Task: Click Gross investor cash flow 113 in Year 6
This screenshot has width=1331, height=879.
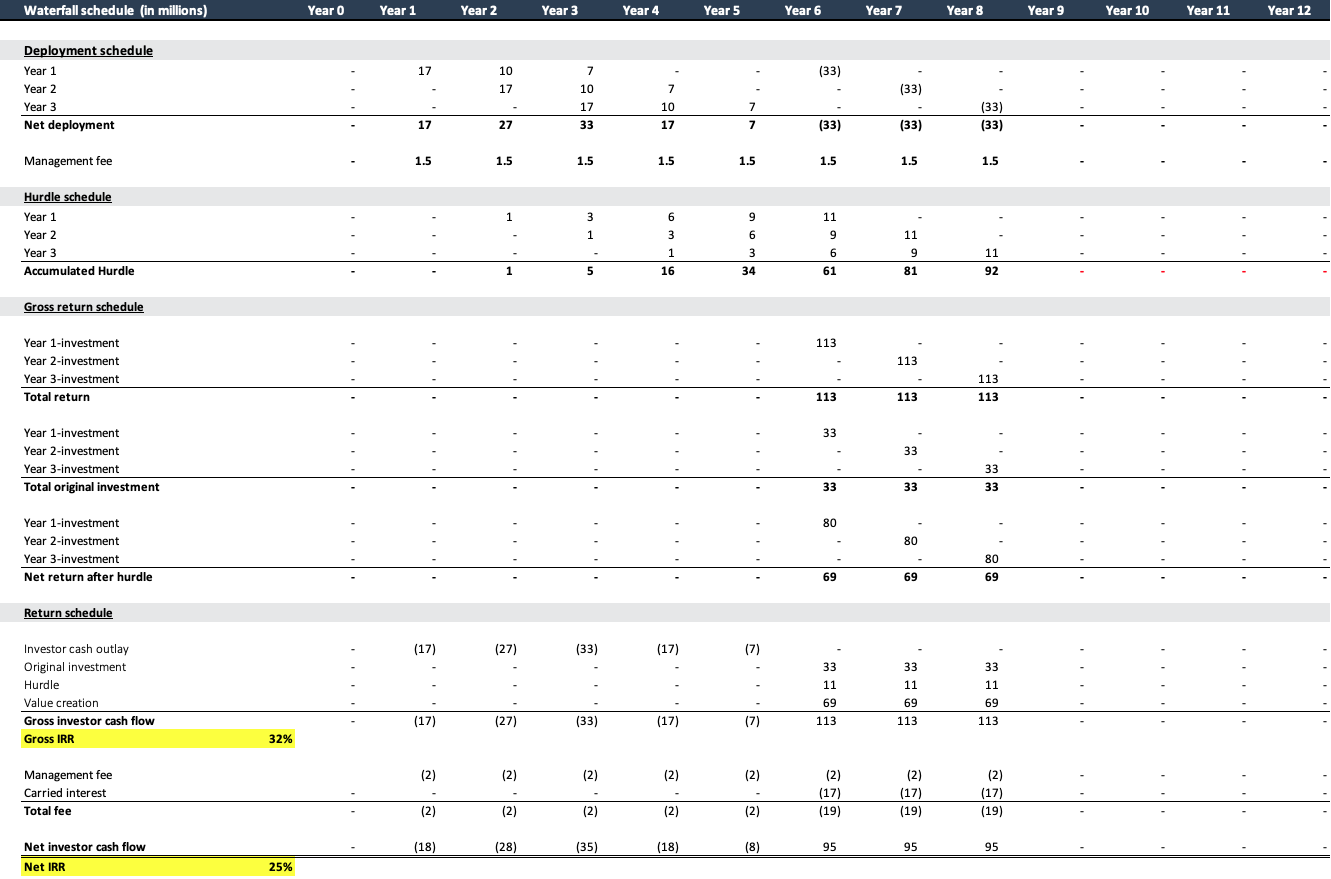Action: (826, 721)
